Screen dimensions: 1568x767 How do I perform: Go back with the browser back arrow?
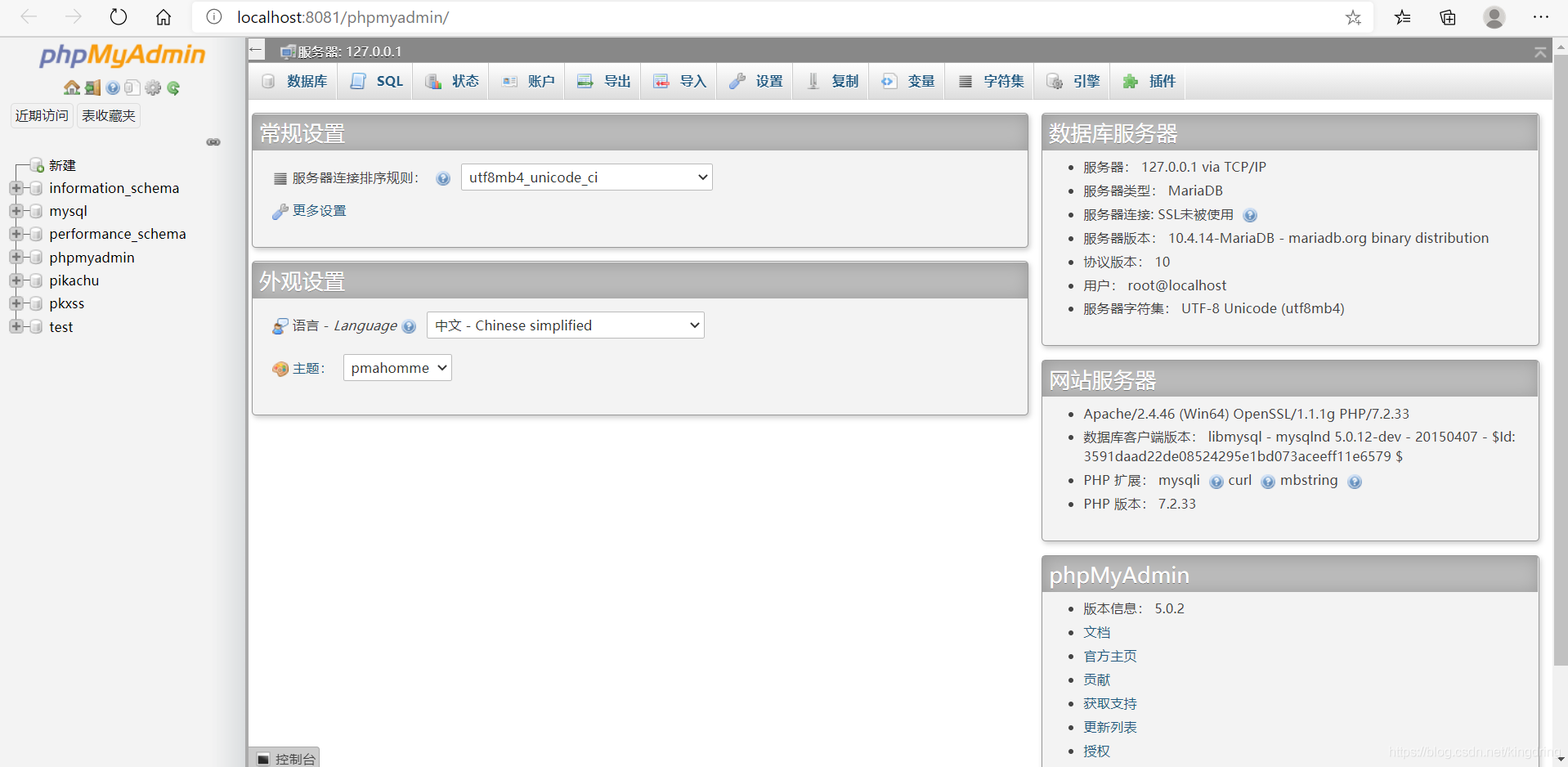[29, 17]
